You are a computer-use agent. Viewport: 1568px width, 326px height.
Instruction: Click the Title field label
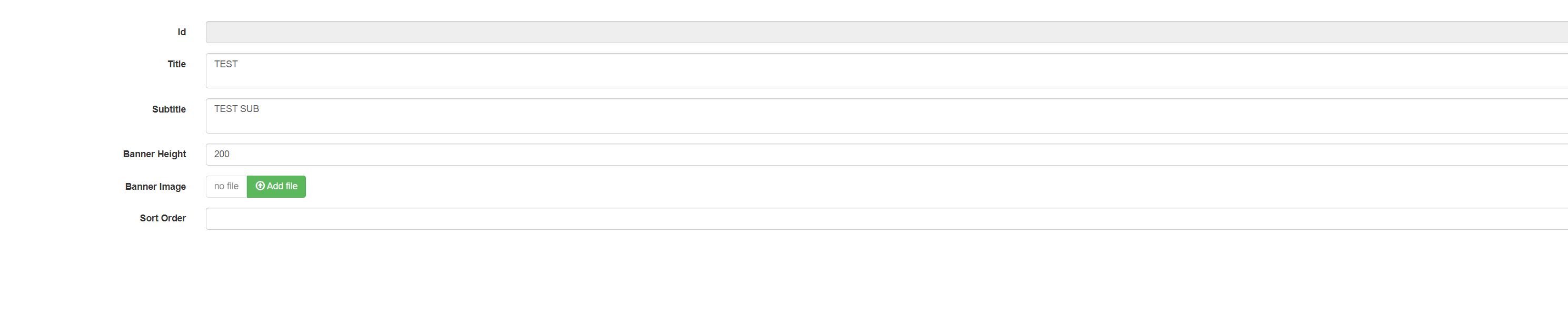coord(176,64)
